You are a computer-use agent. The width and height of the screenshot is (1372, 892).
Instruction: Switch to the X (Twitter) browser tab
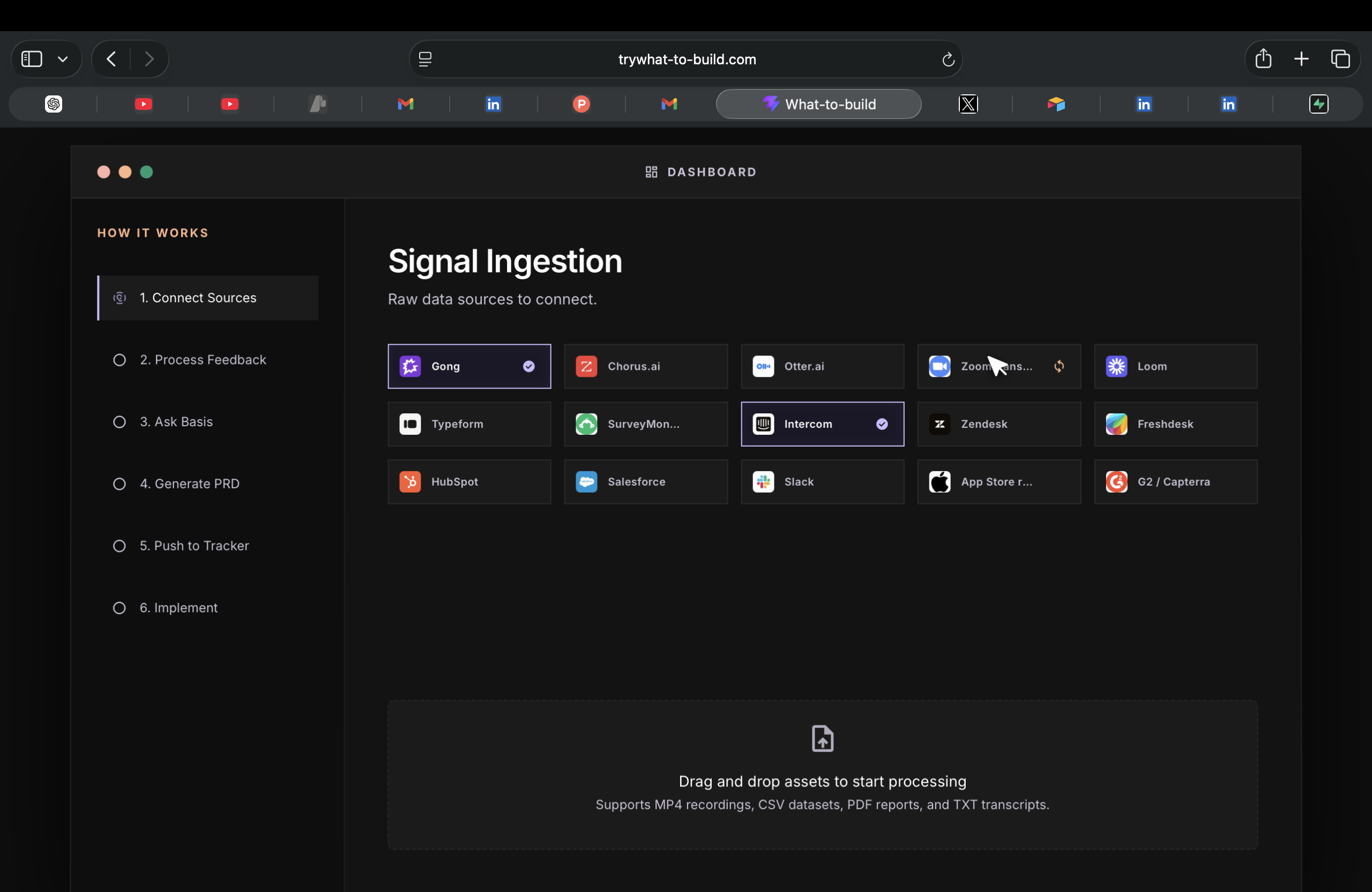tap(968, 105)
